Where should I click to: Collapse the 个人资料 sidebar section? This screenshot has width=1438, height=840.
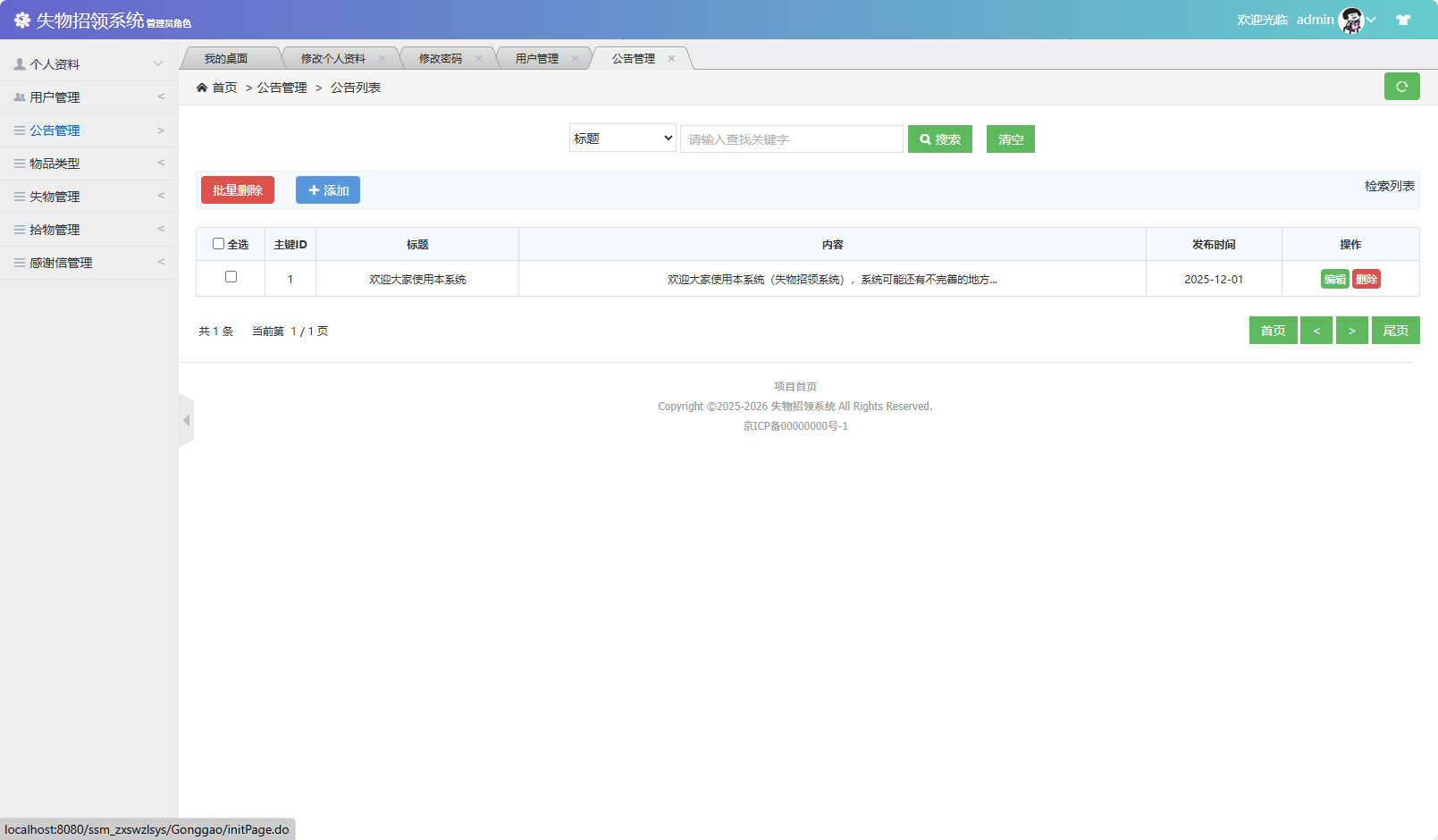(158, 63)
